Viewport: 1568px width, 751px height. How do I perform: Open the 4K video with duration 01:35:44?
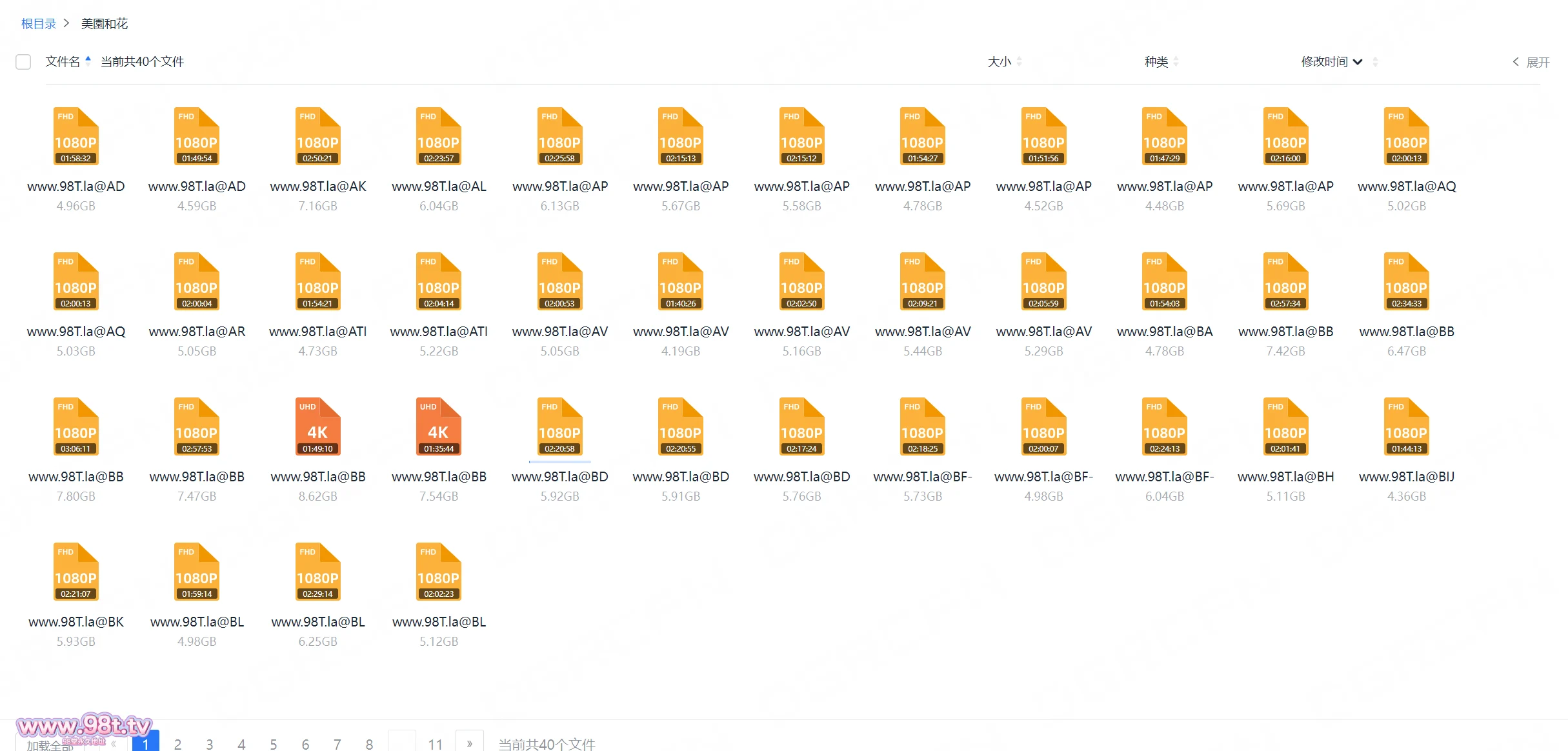click(x=438, y=426)
